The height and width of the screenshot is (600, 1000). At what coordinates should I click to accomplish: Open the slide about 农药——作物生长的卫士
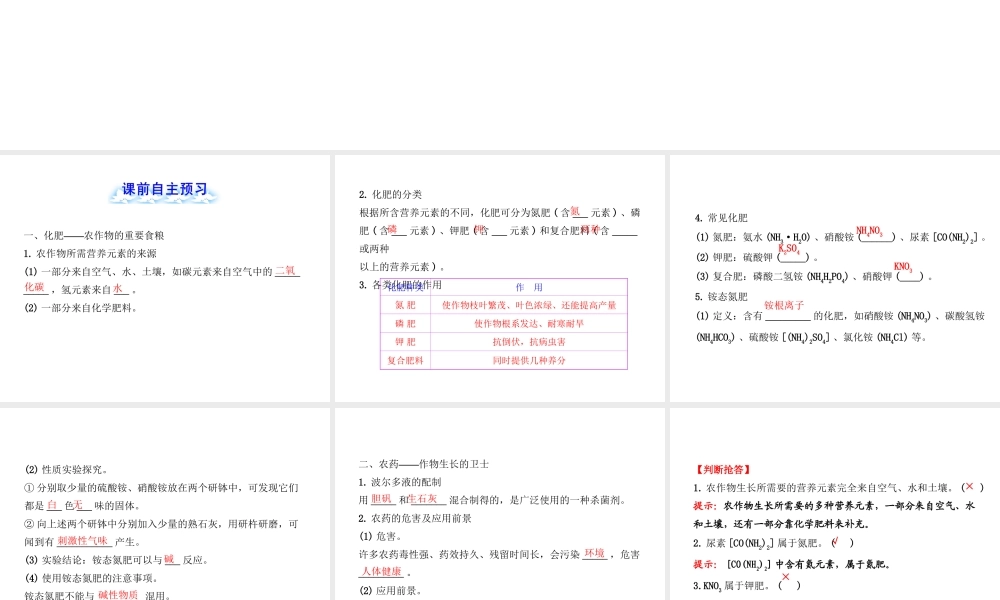[499, 504]
